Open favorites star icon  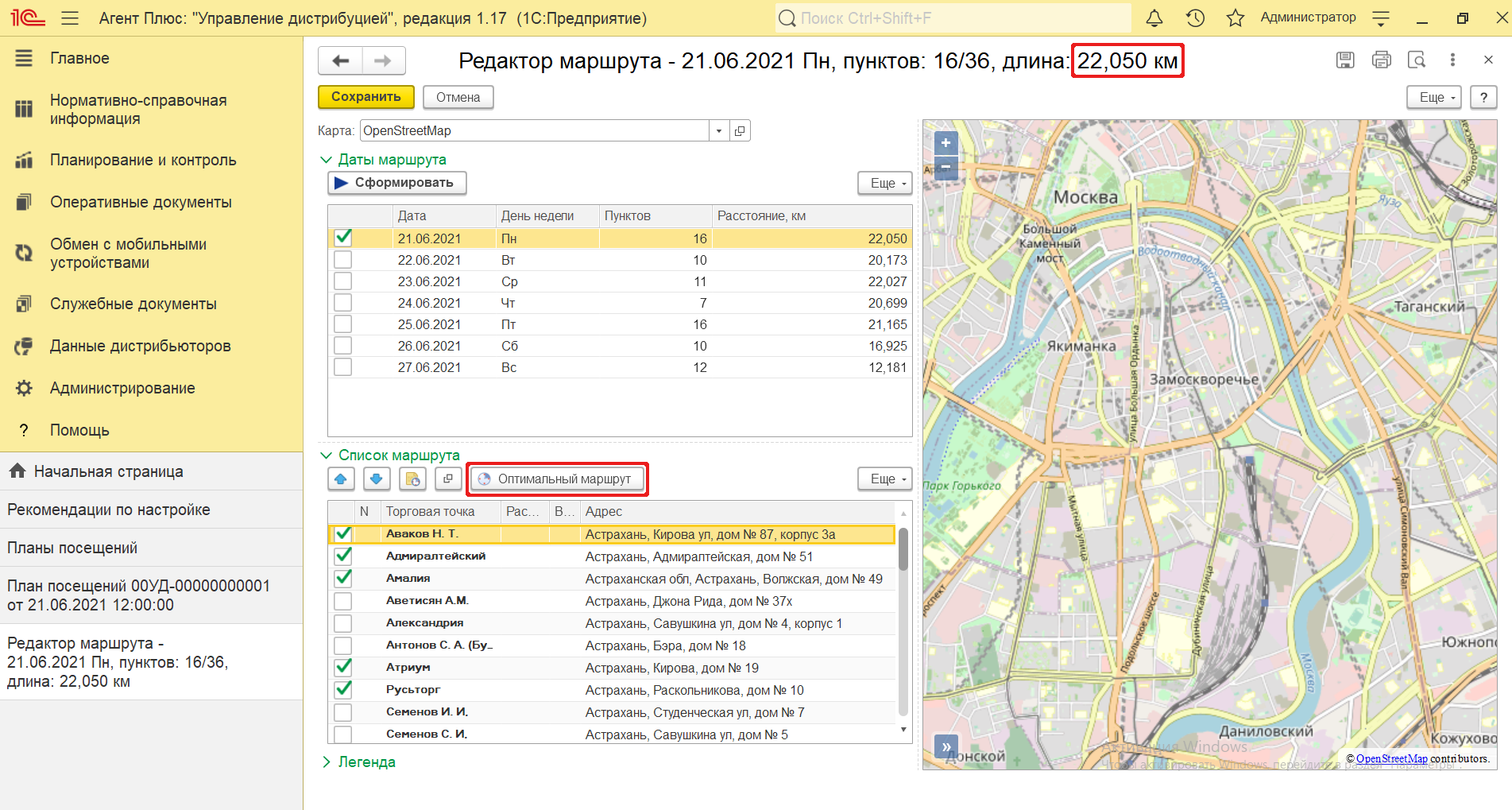(1235, 17)
